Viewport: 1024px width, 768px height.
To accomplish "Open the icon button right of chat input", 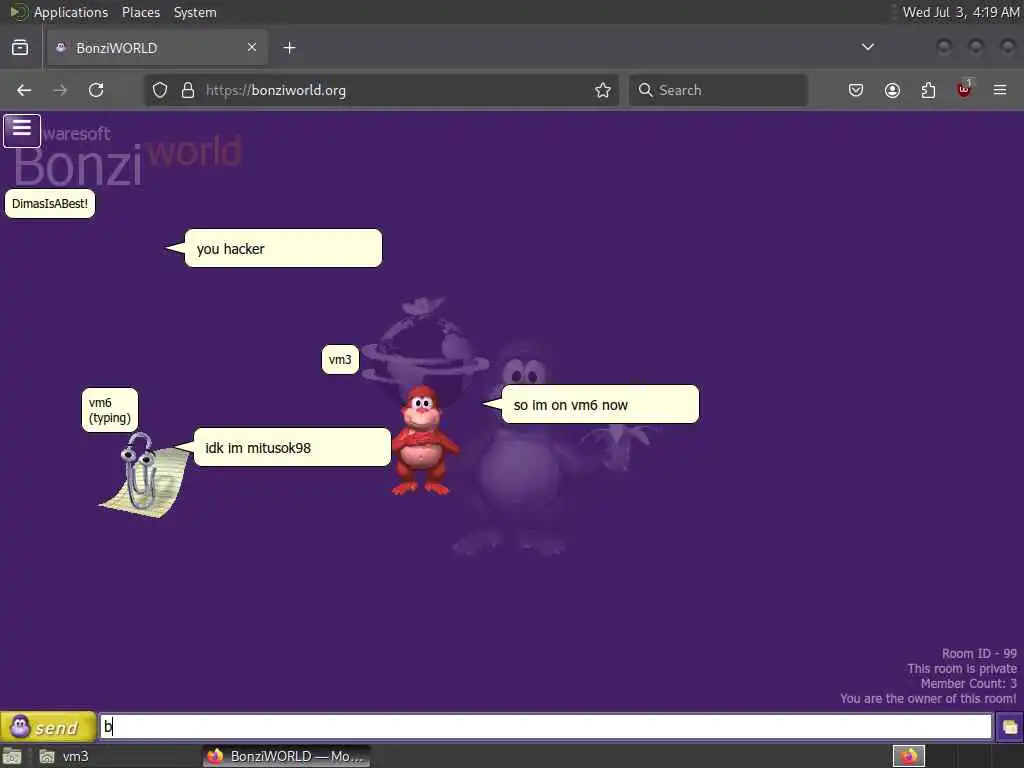I will tap(1009, 727).
